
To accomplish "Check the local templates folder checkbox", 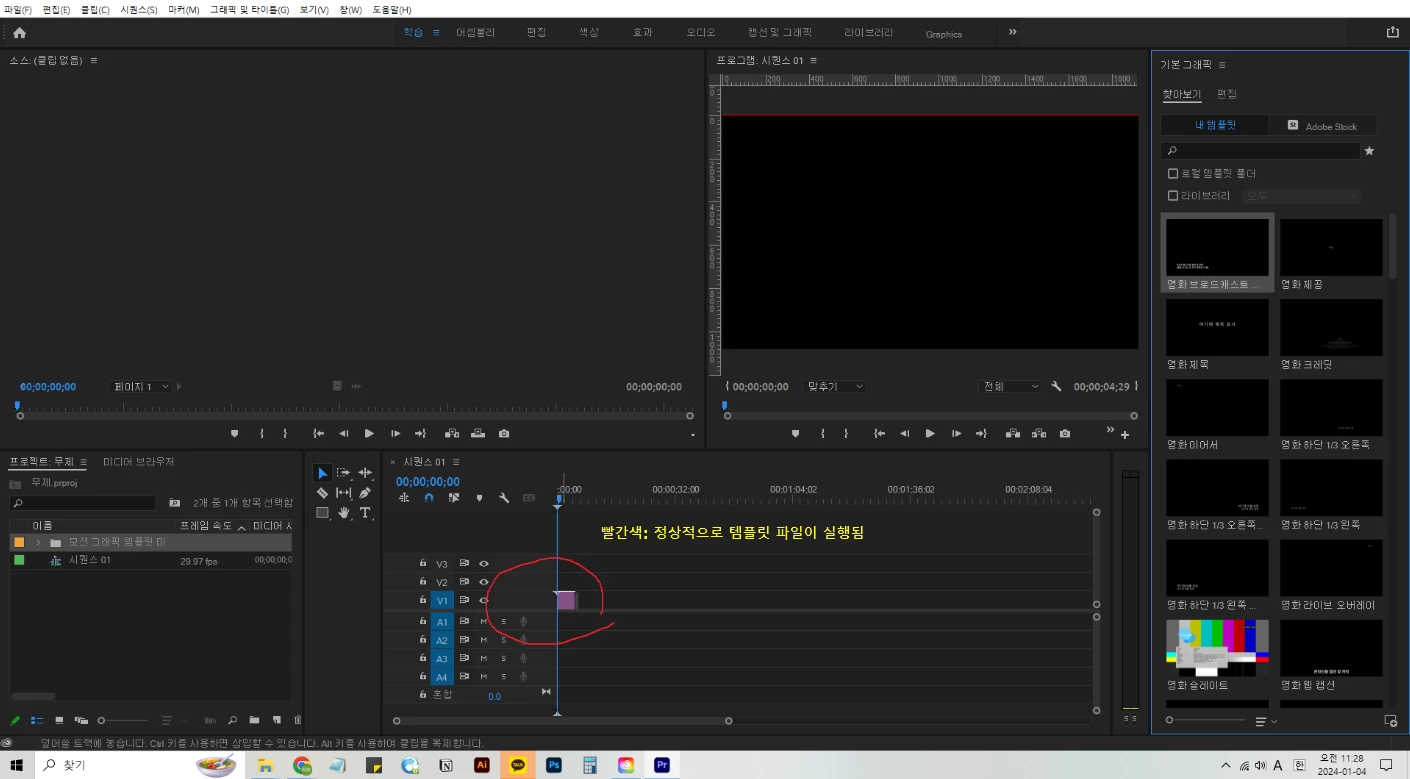I will (1173, 173).
